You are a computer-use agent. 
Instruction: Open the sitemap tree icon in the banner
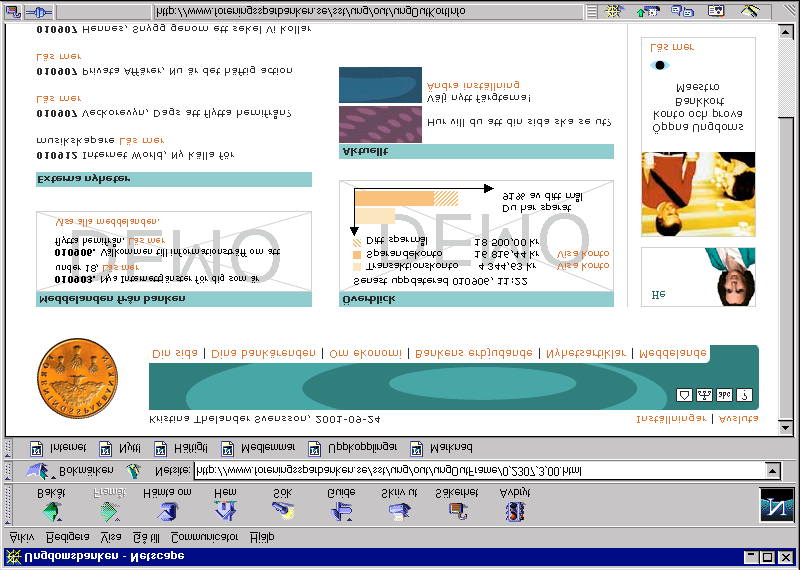(704, 395)
